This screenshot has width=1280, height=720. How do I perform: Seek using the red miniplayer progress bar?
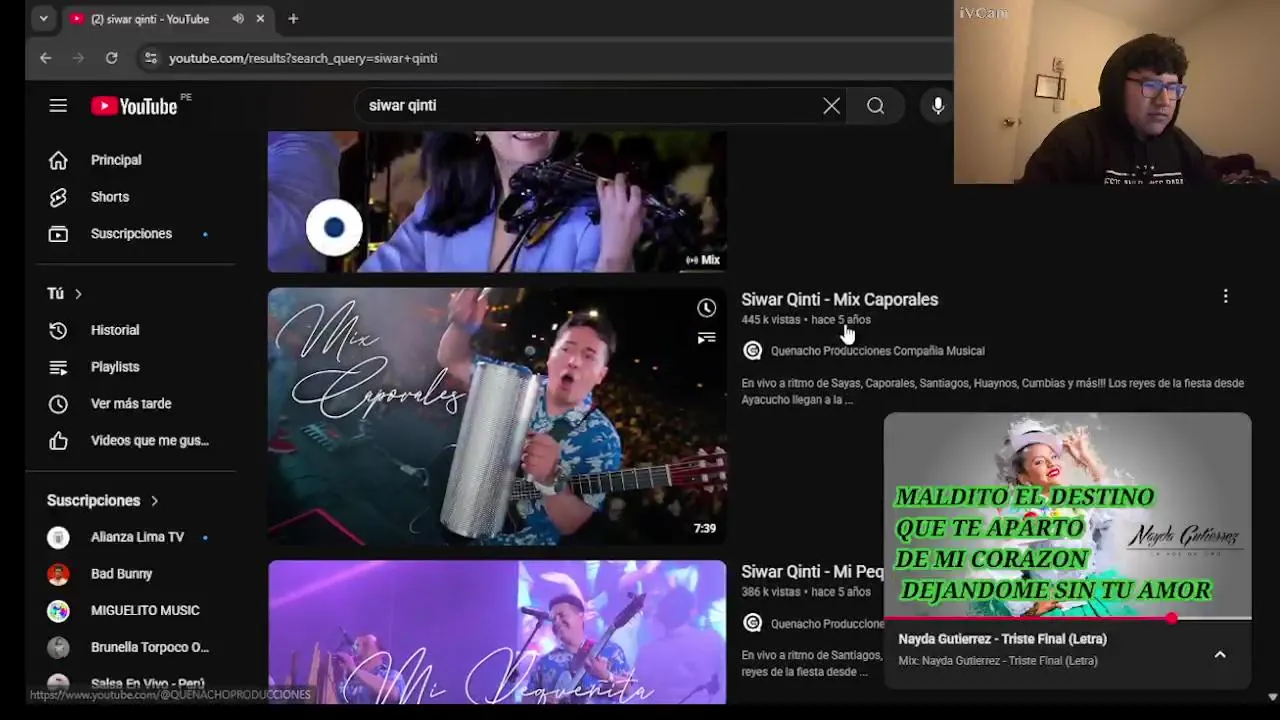click(1067, 618)
